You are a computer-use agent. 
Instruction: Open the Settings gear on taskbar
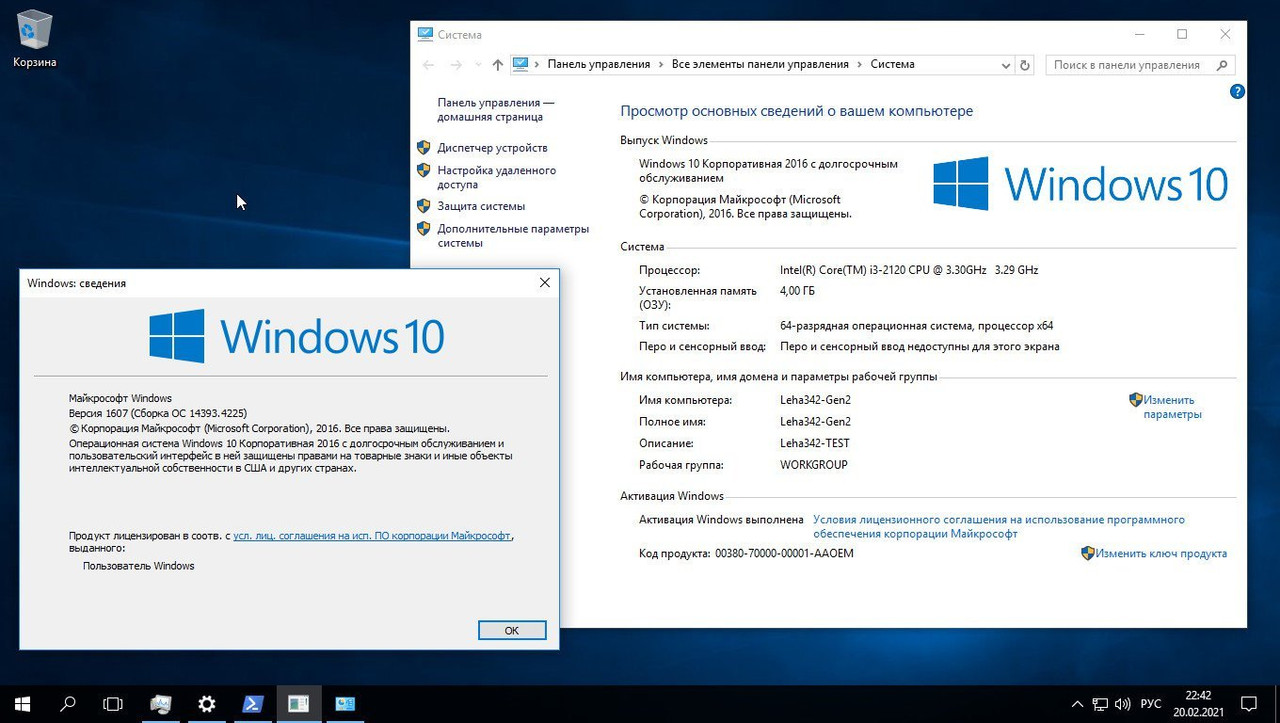click(206, 704)
